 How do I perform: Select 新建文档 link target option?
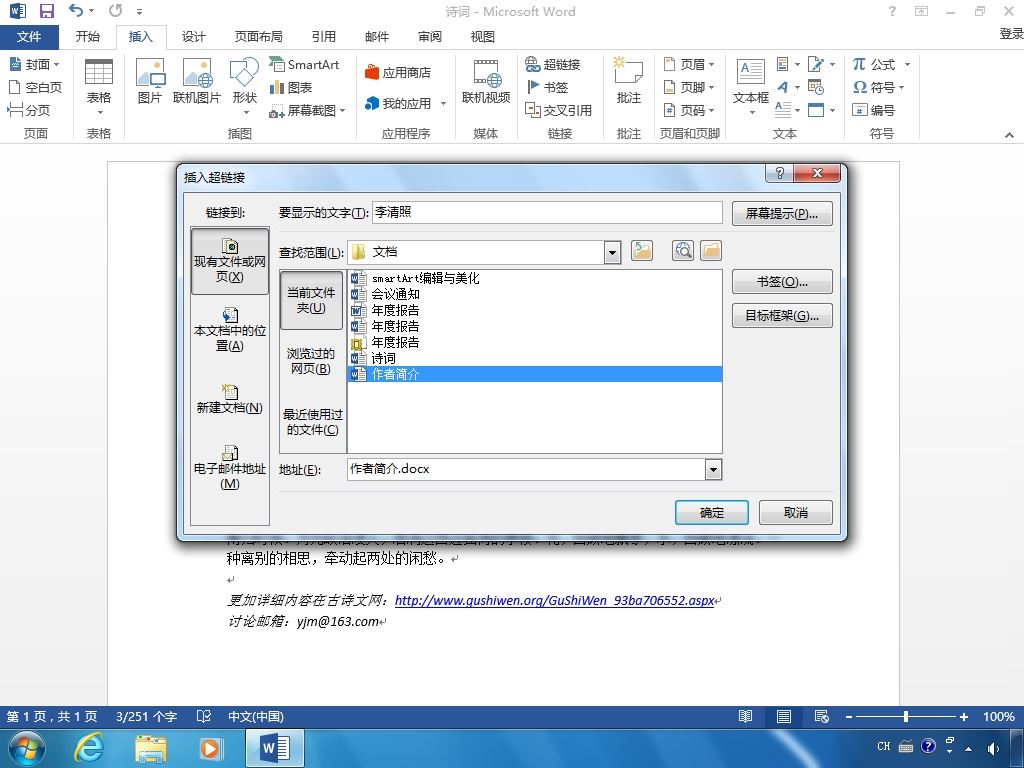coord(230,399)
